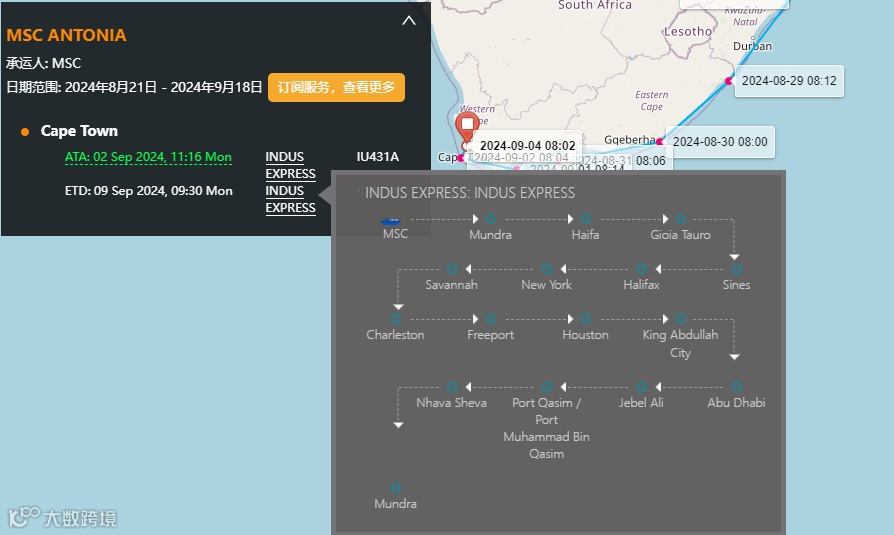Click the orange subscribe service button
Image resolution: width=894 pixels, height=535 pixels.
(x=336, y=87)
